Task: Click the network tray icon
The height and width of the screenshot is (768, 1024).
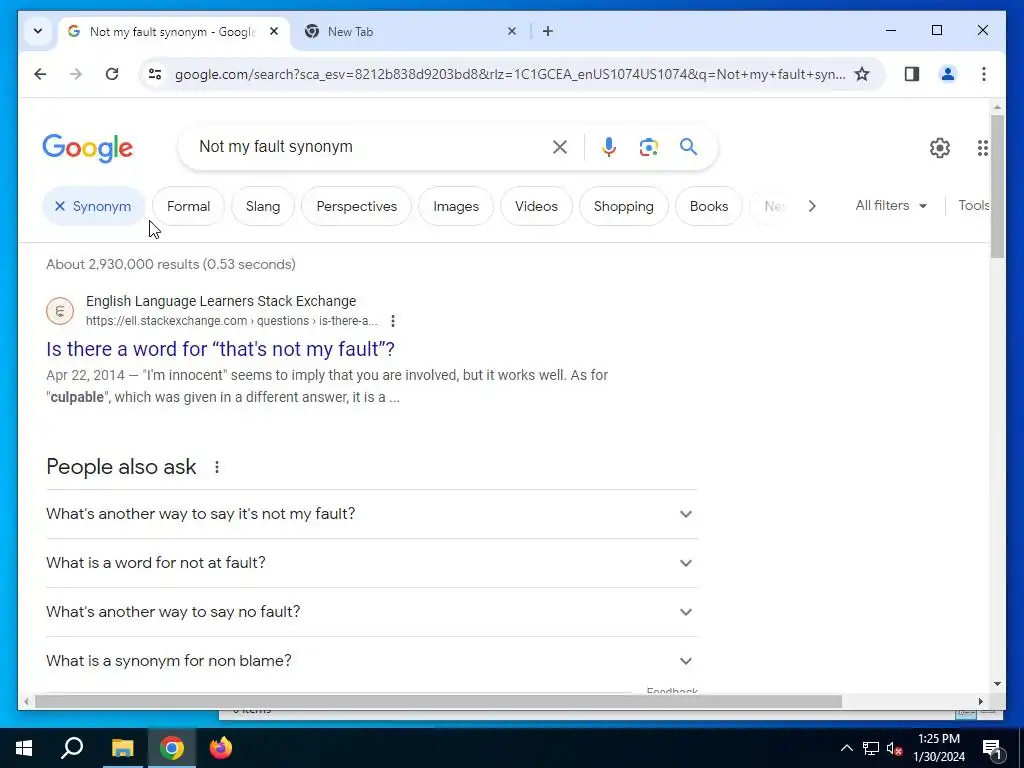Action: pos(871,748)
